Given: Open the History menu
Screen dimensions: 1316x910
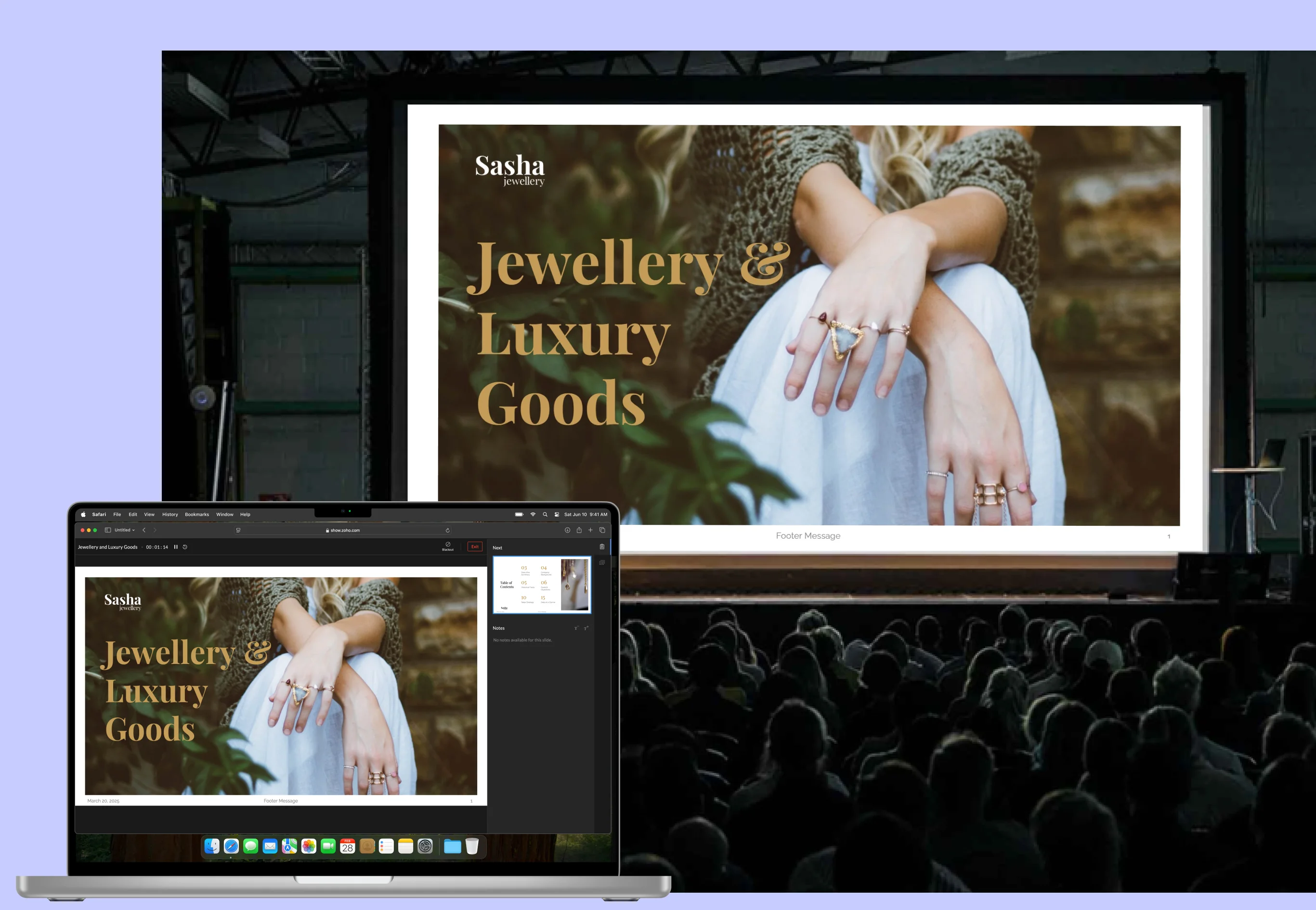Looking at the screenshot, I should coord(170,514).
